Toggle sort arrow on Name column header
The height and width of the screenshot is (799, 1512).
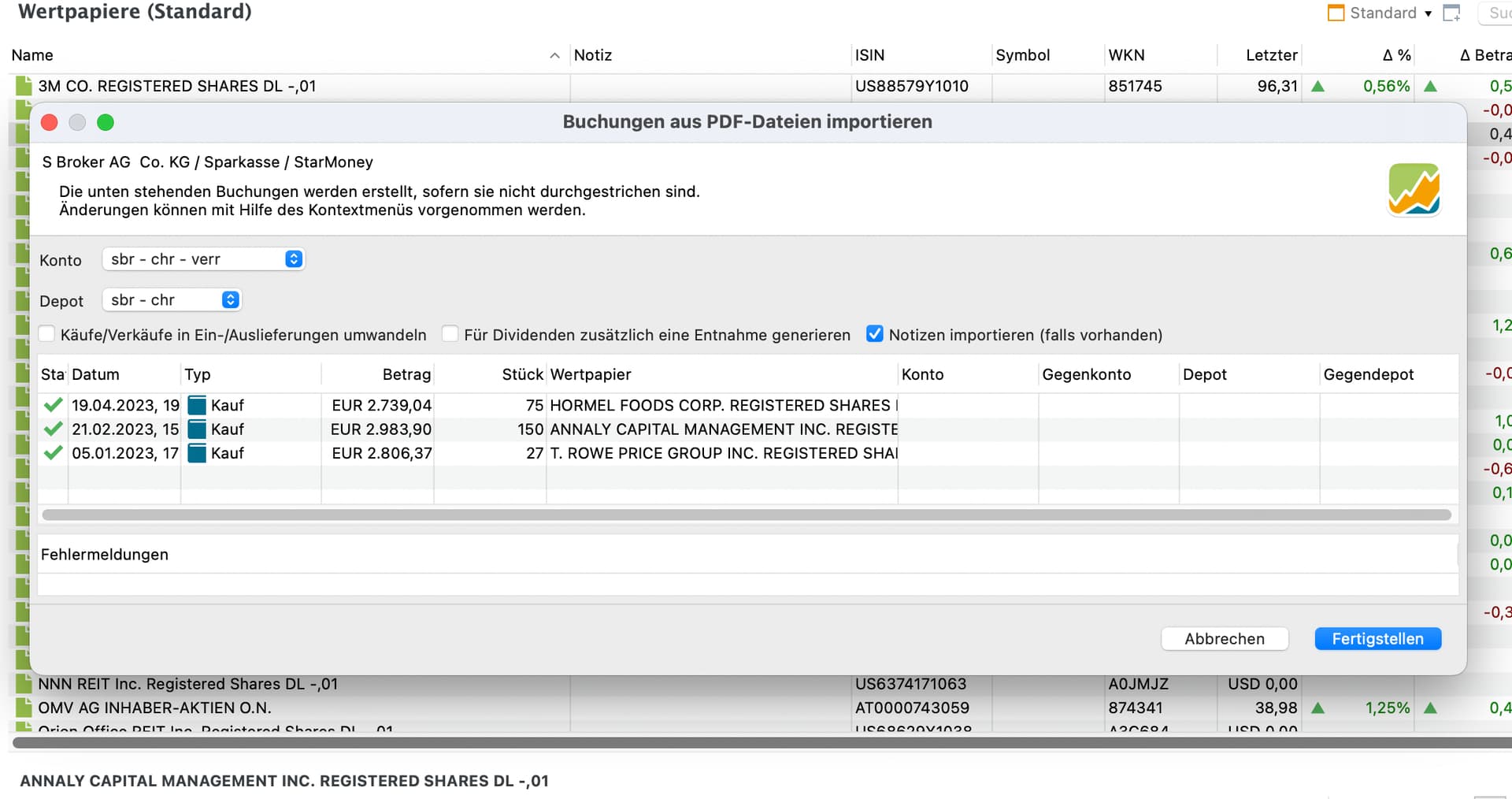click(554, 55)
